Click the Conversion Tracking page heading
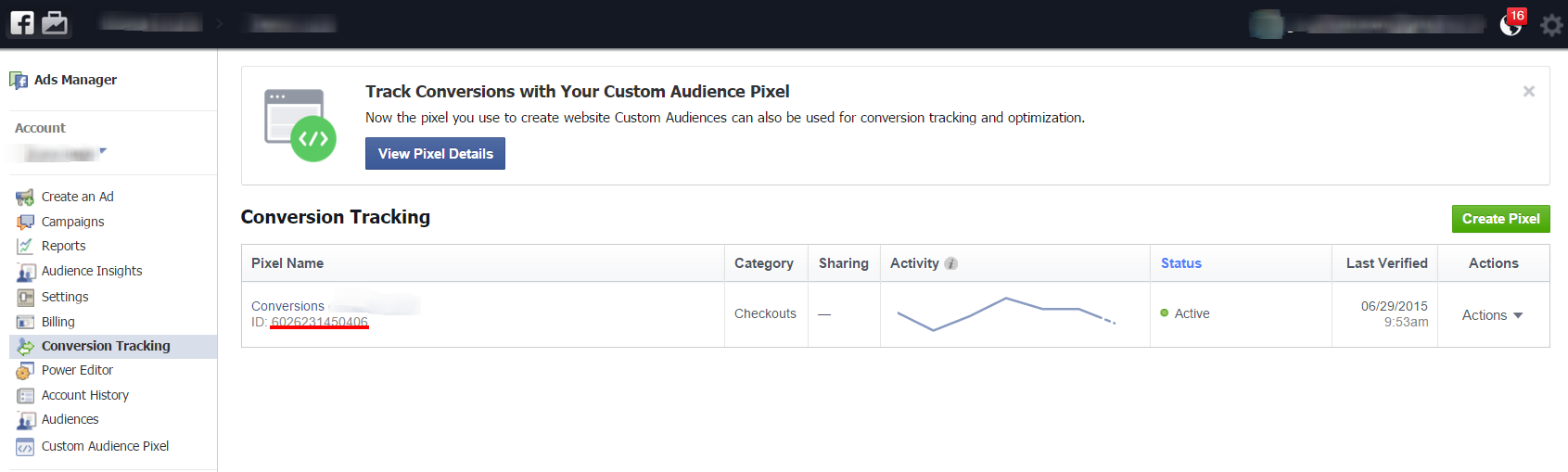1568x472 pixels. (x=336, y=217)
